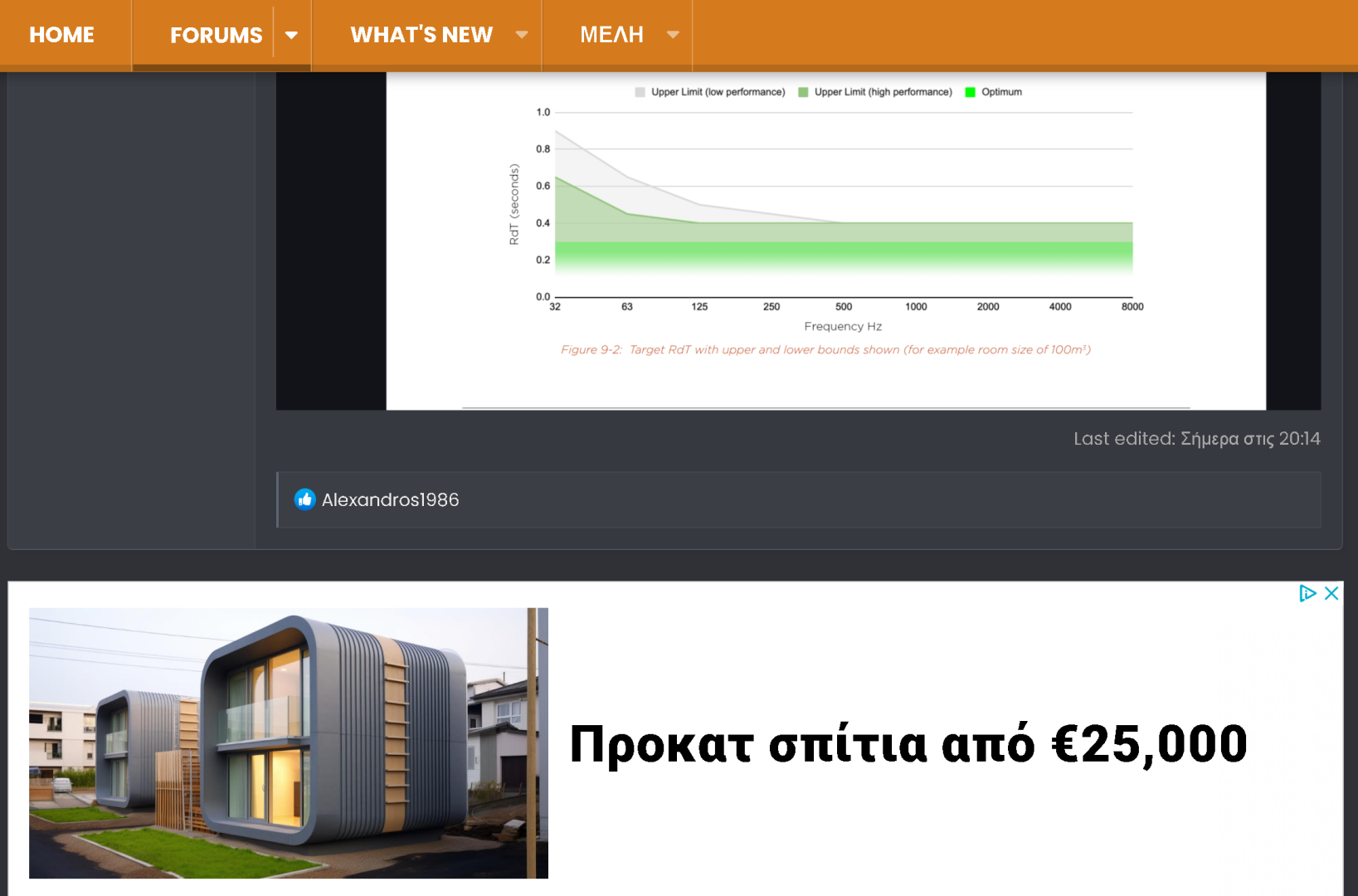This screenshot has width=1358, height=896.
Task: Click the AdChoices triangle icon
Action: click(1307, 593)
